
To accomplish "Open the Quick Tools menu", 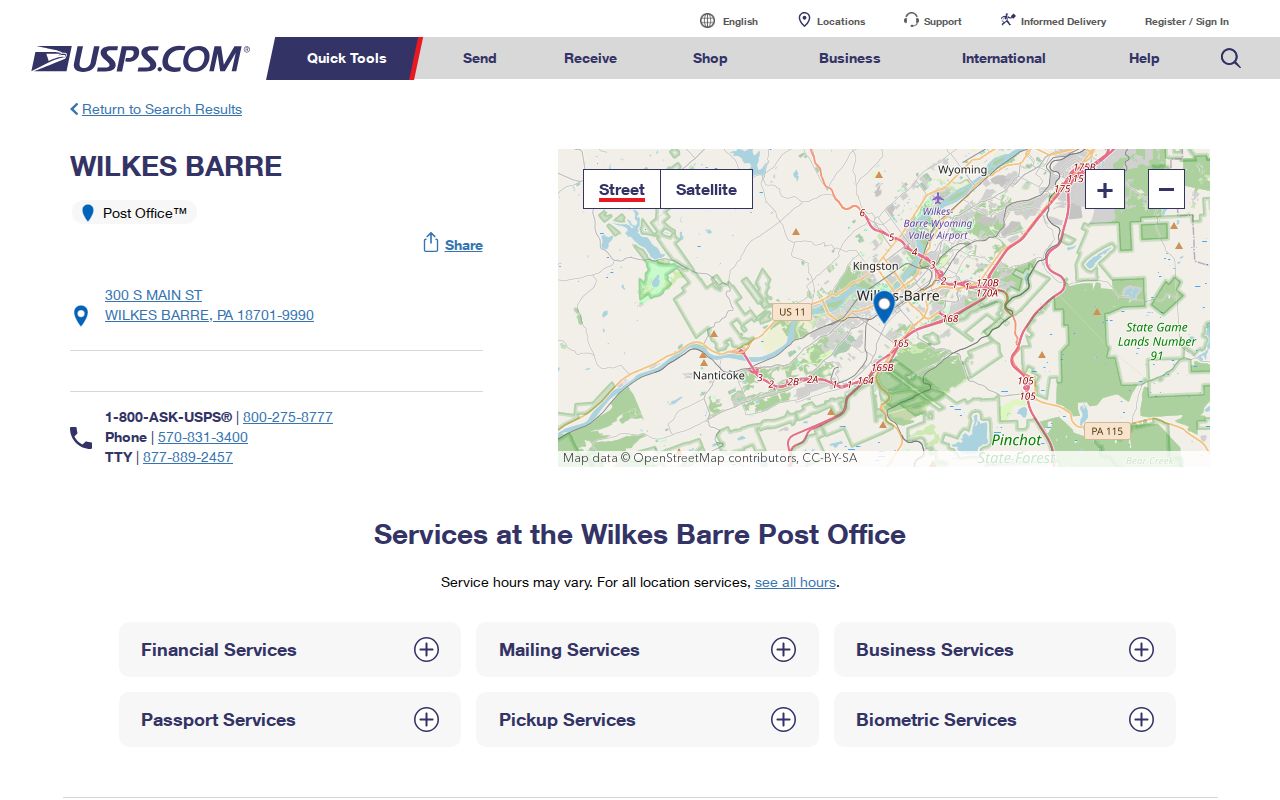I will [x=346, y=58].
